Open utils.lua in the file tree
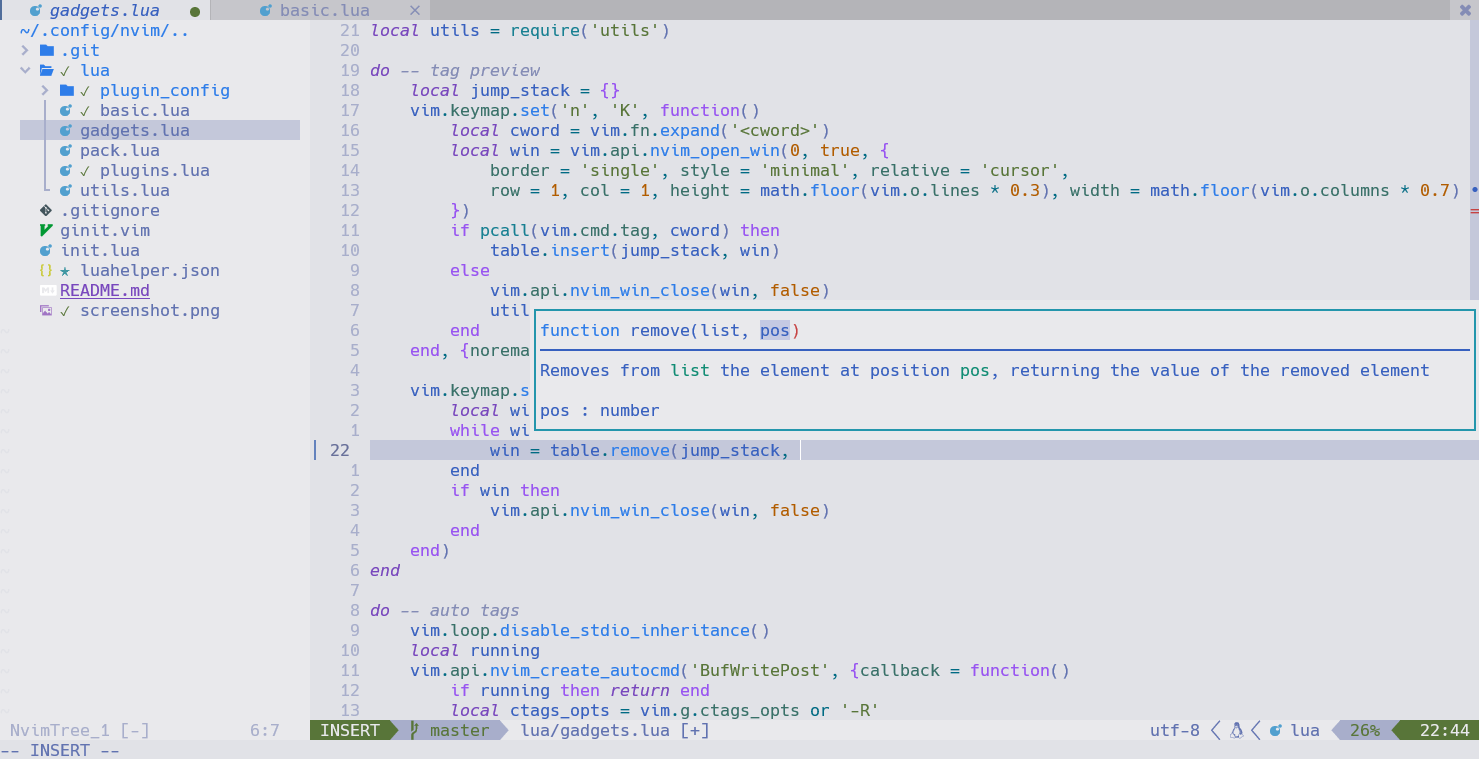Screen dimensions: 1479x759 click(125, 190)
